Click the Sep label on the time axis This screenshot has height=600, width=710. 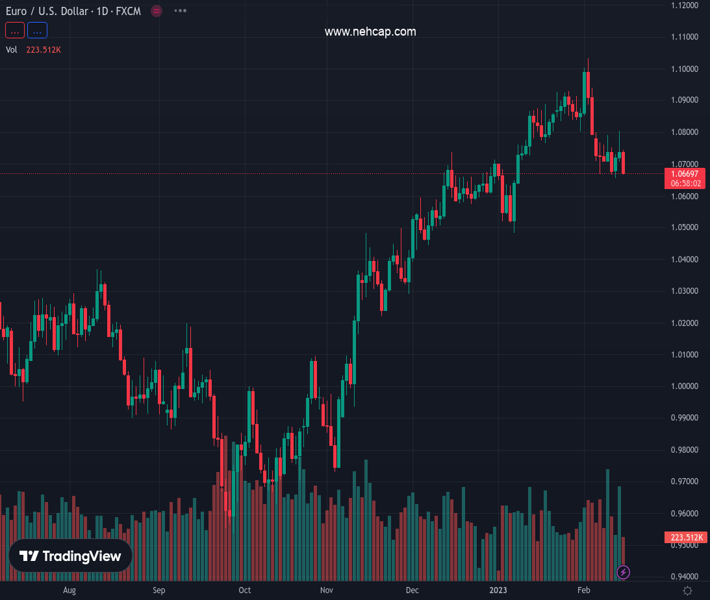[x=158, y=591]
